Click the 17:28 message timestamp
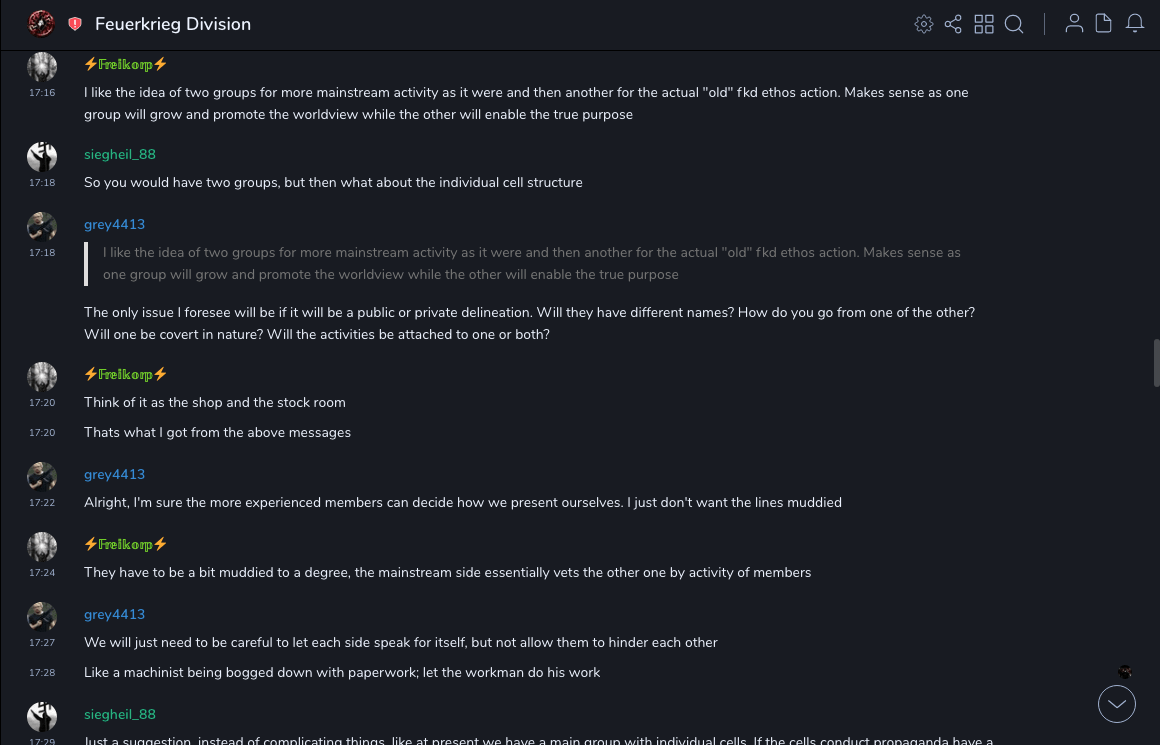Image resolution: width=1160 pixels, height=745 pixels. tap(42, 673)
